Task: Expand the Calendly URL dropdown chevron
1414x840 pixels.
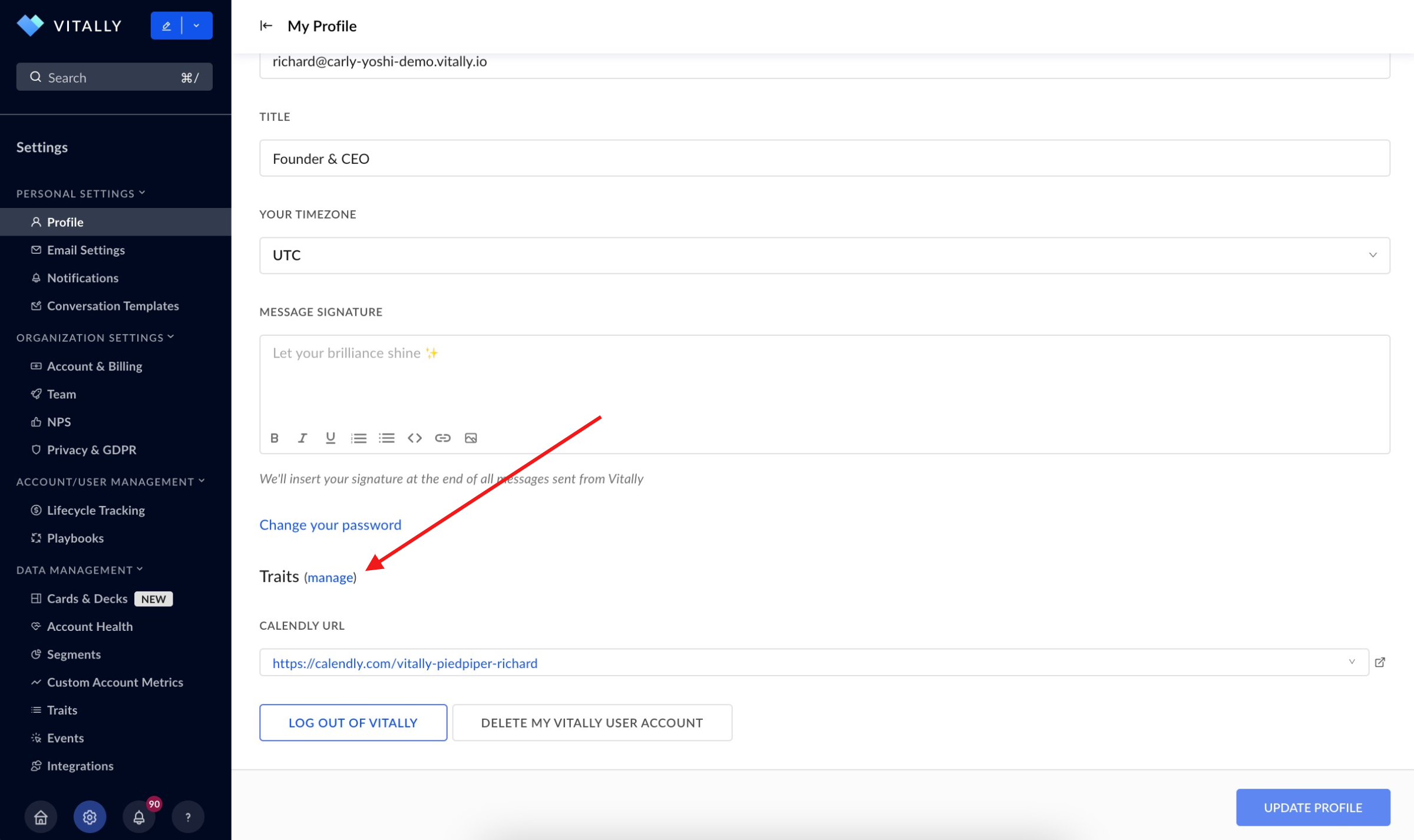Action: [1352, 662]
